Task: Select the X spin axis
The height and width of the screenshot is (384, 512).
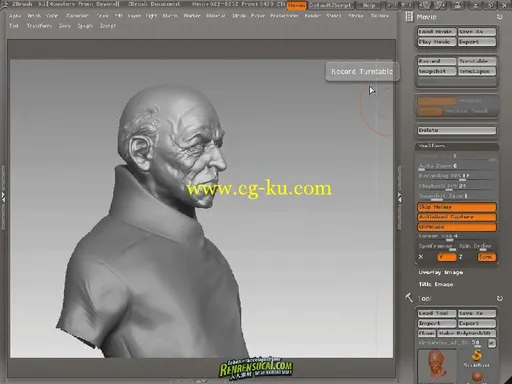Action: coord(421,257)
